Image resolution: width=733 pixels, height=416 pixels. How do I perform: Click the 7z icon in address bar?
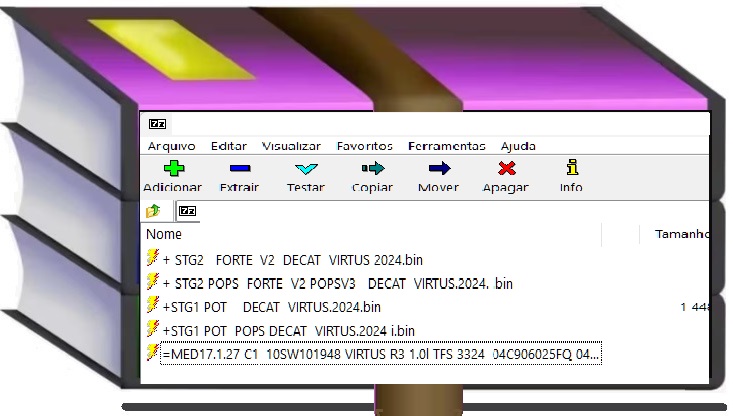[x=186, y=211]
